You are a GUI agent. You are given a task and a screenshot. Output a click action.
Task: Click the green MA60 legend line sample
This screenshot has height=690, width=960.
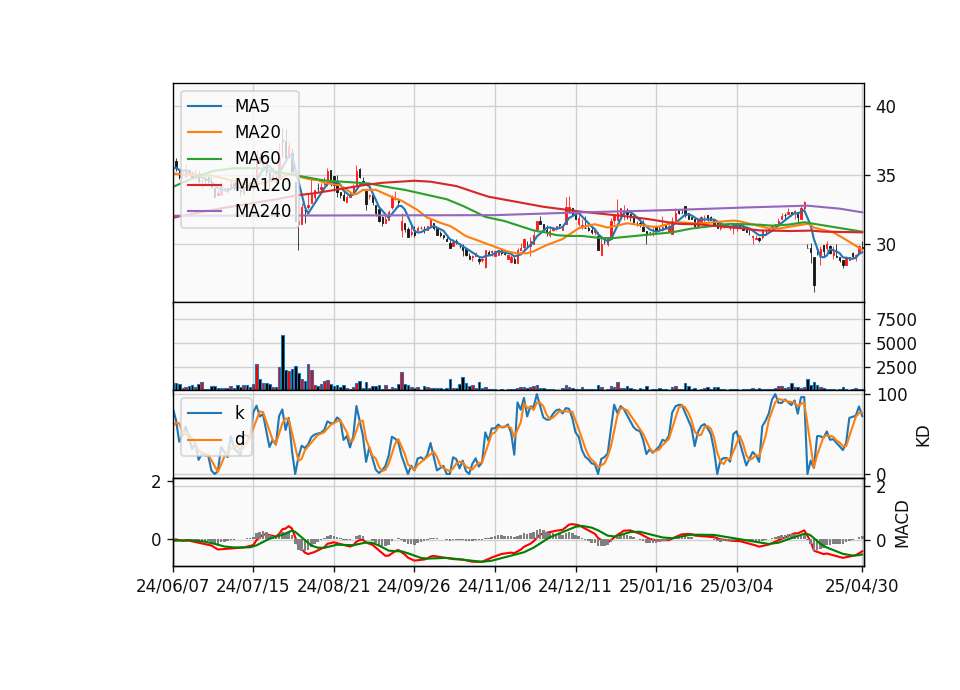click(x=204, y=159)
